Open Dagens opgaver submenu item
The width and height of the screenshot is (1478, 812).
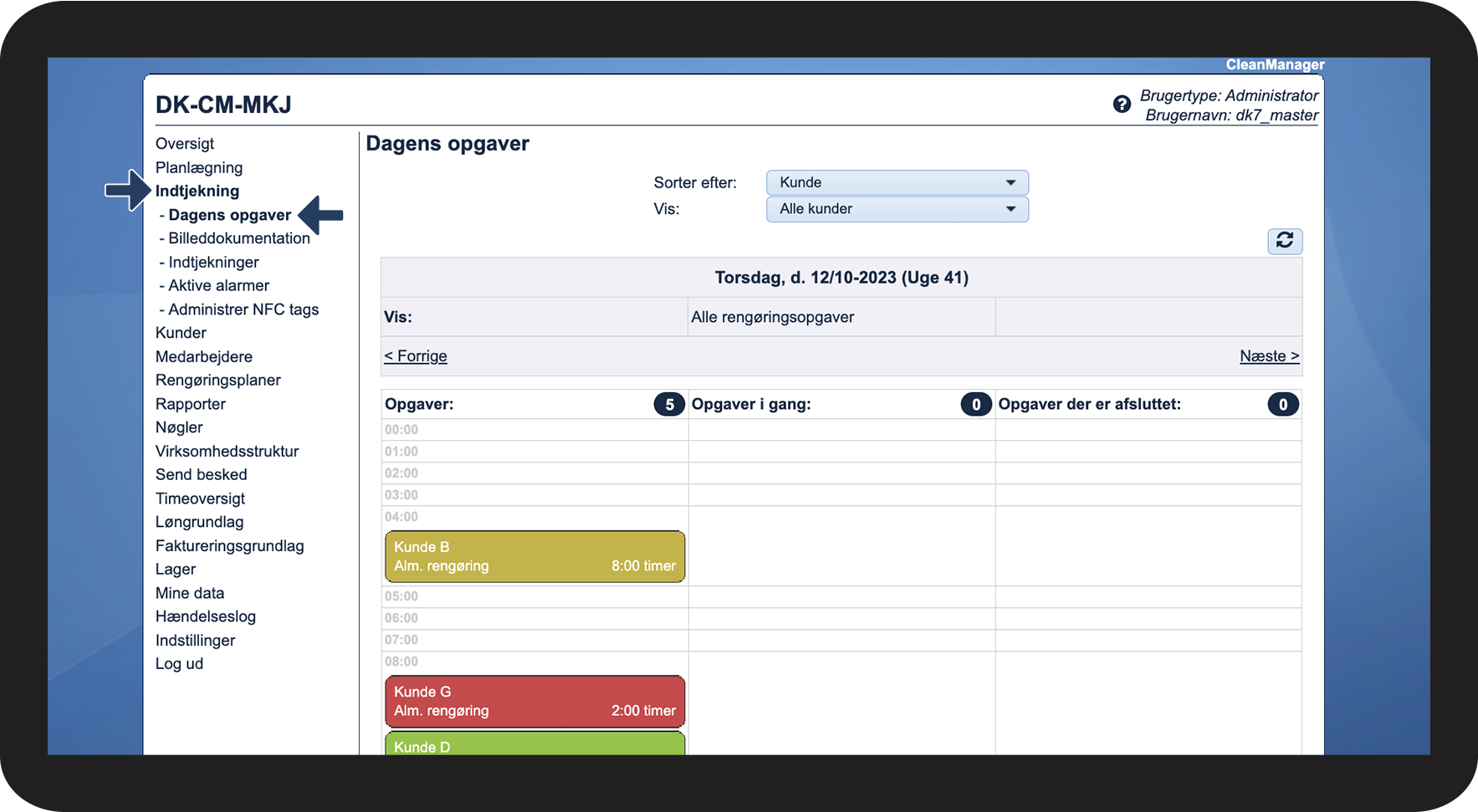click(229, 215)
